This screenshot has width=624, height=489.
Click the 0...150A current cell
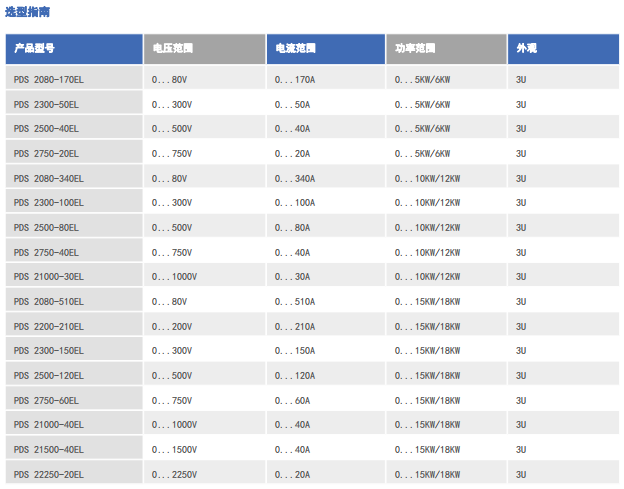pos(326,351)
